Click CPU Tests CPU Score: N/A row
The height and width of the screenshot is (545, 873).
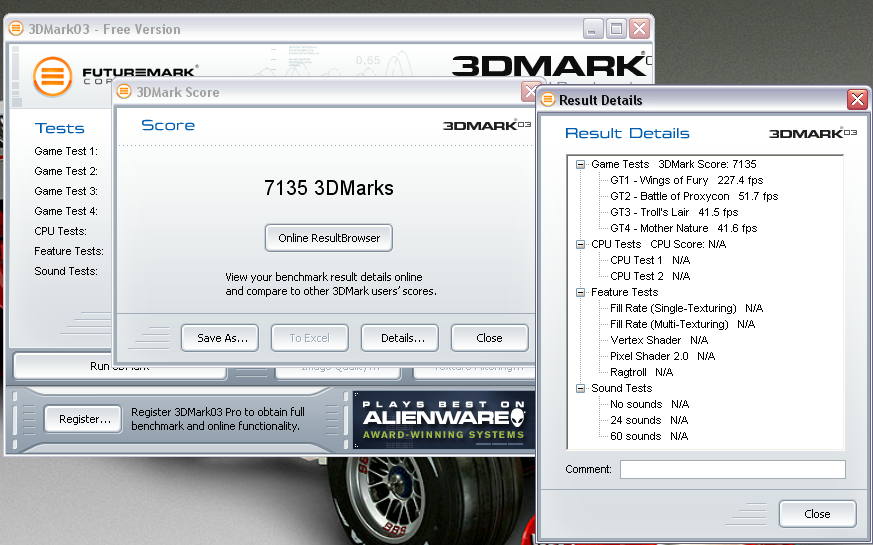point(659,244)
